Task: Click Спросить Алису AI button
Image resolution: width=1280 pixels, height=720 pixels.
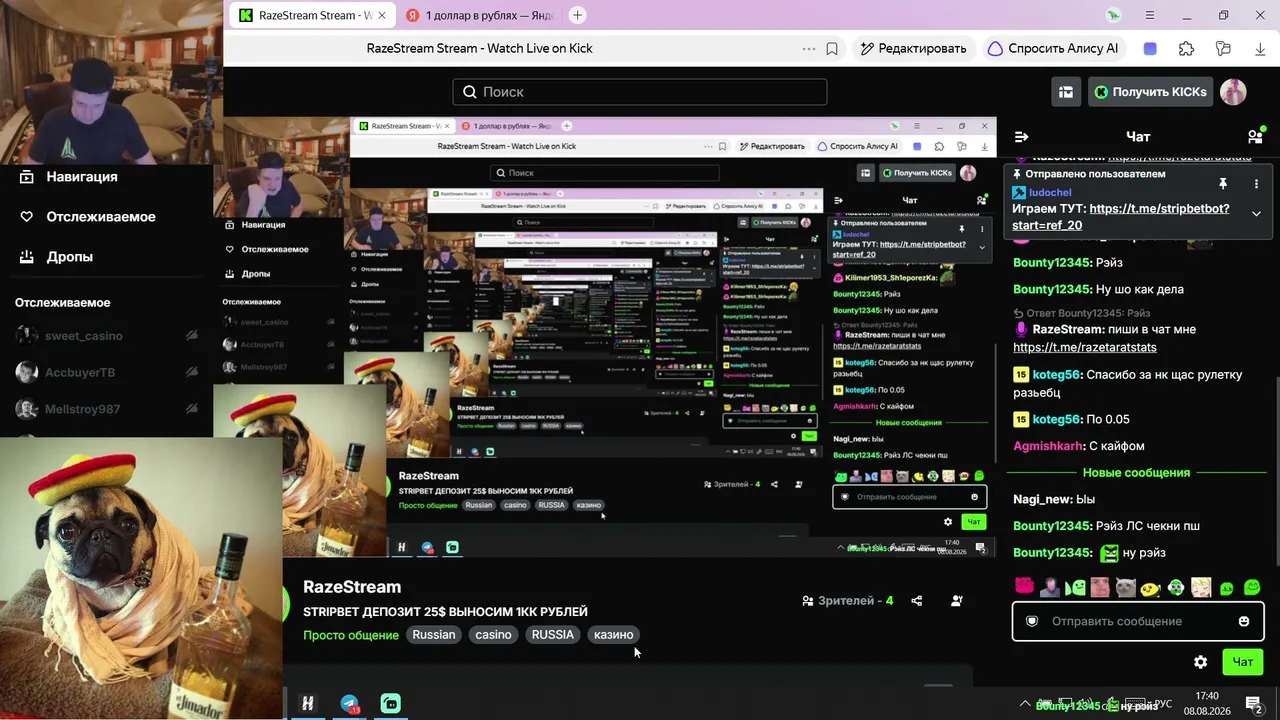Action: tap(1053, 48)
